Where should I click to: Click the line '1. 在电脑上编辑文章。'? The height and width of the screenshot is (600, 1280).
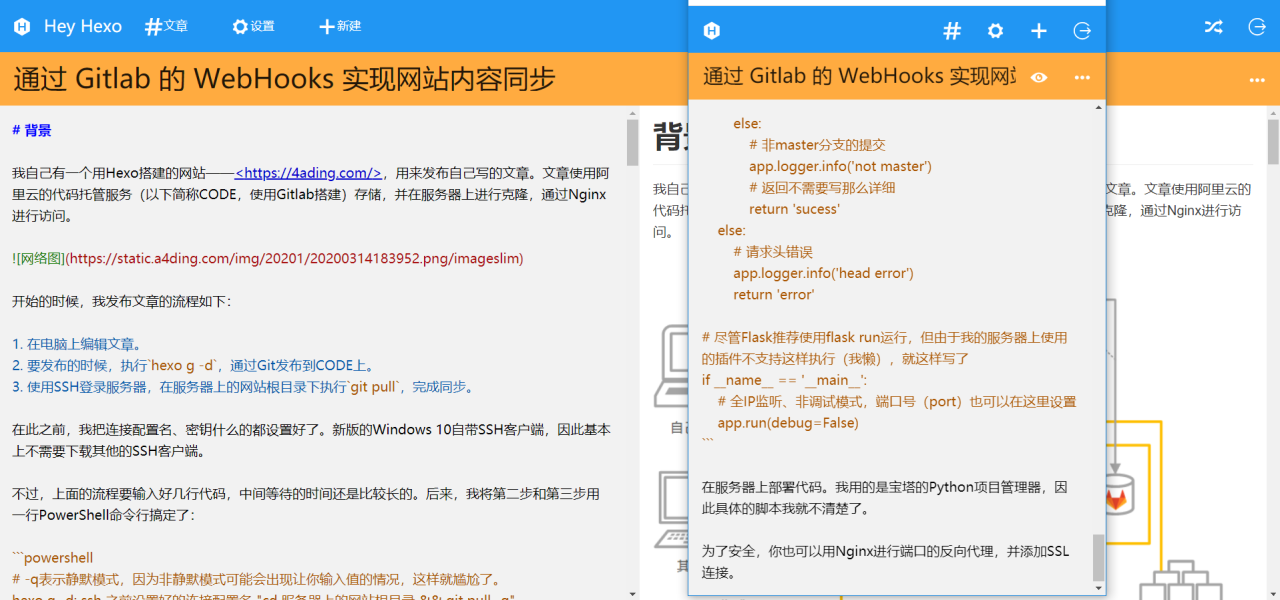78,344
